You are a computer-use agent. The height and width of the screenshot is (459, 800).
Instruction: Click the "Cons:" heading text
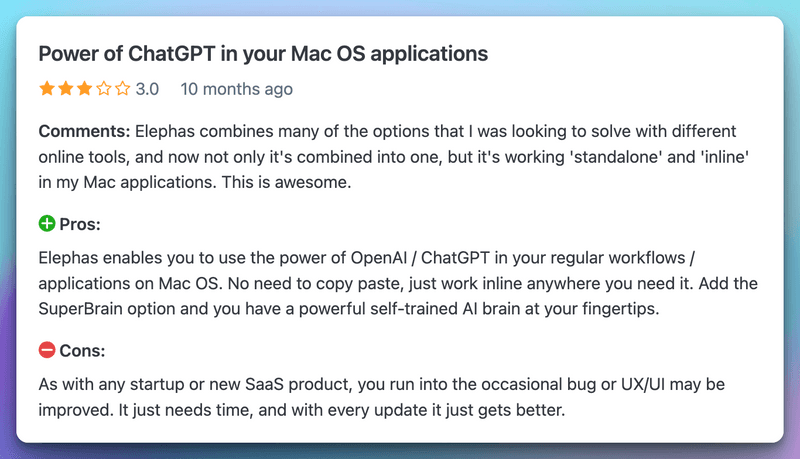(x=83, y=351)
